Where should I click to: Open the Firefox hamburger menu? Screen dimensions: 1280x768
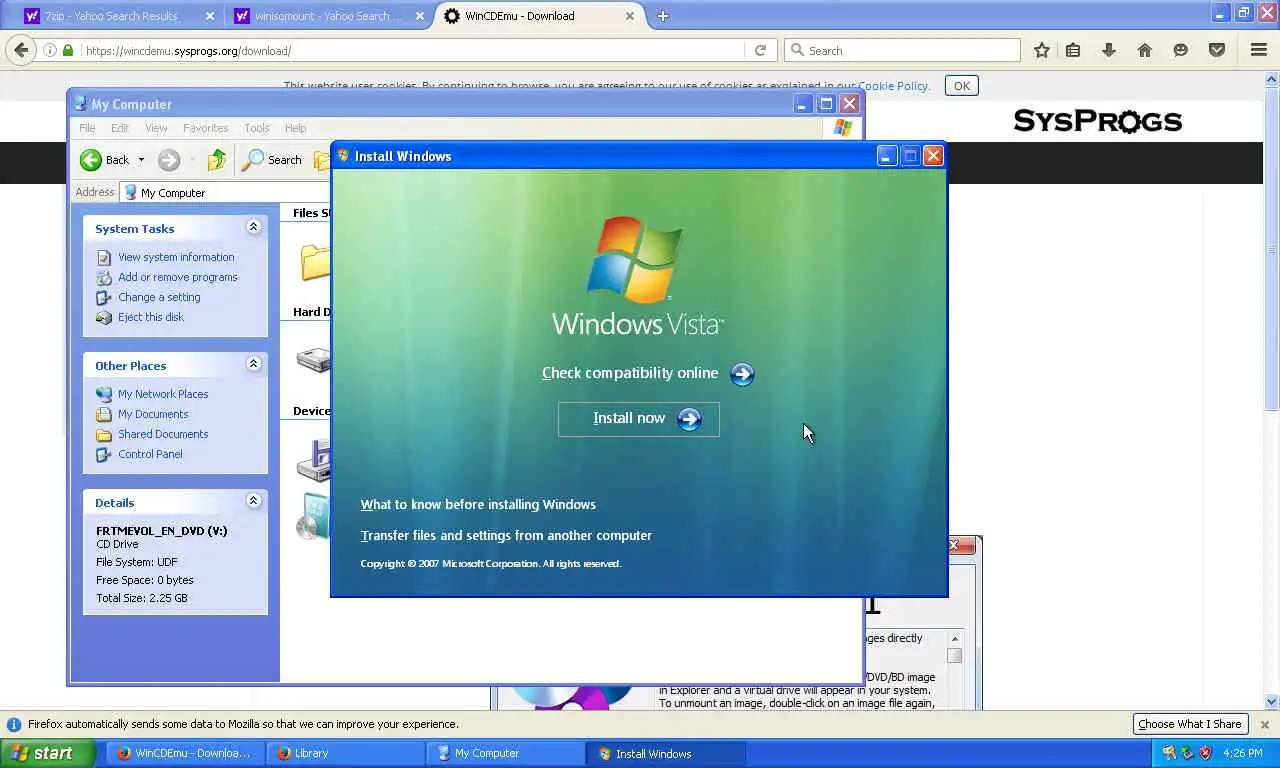[1258, 50]
